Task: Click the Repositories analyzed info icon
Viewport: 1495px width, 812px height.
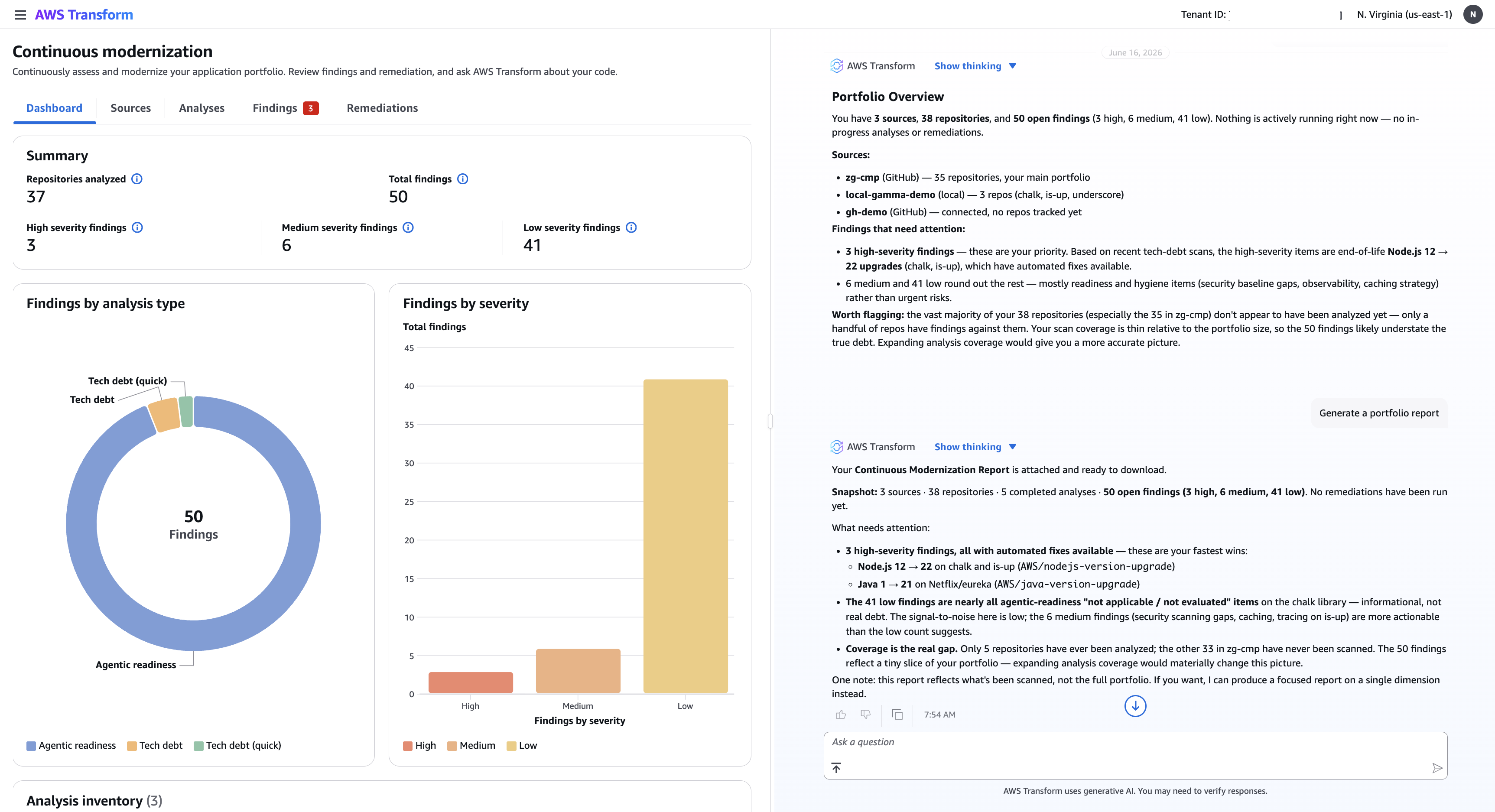Action: click(x=137, y=179)
